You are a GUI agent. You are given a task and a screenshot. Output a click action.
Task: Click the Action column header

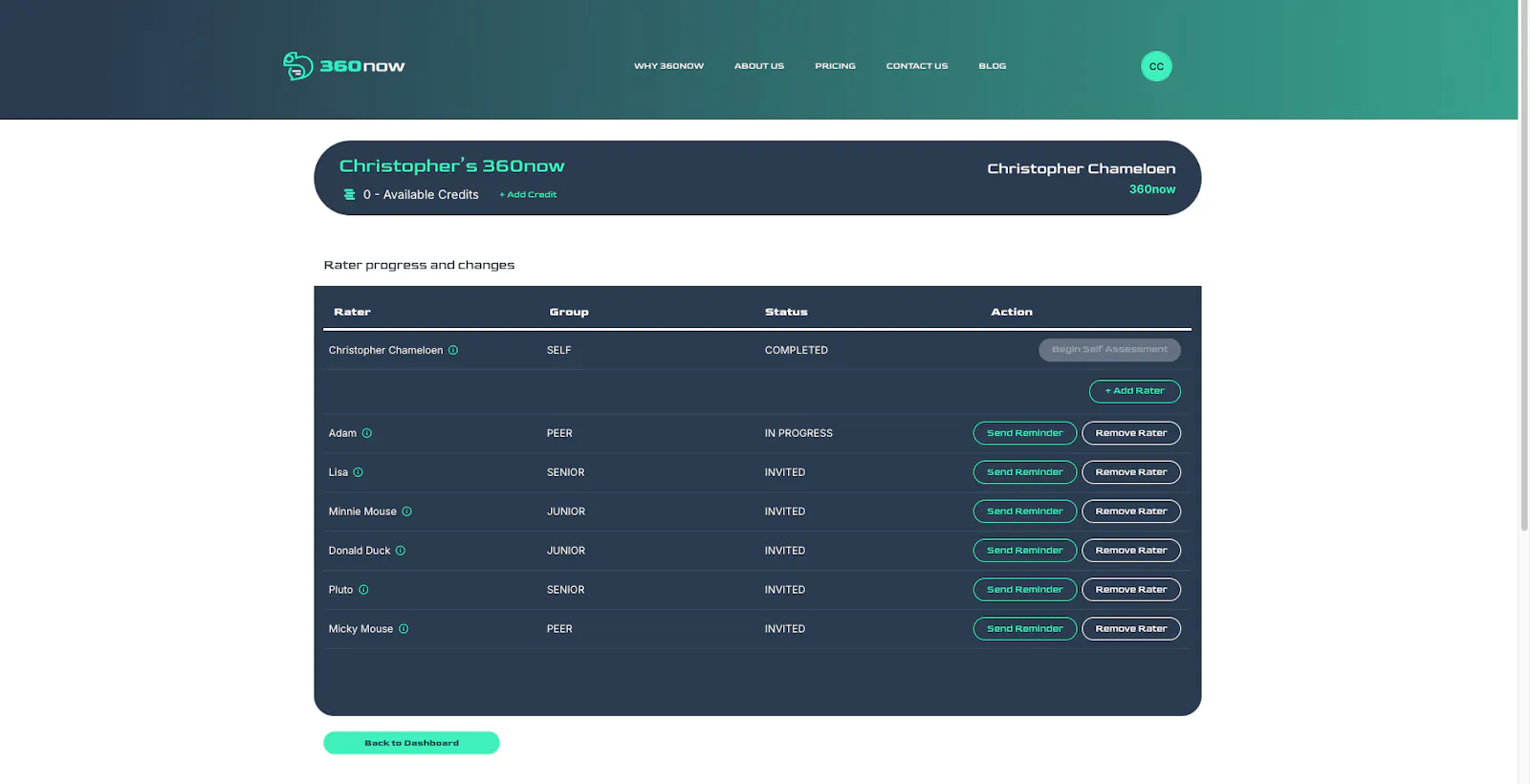pyautogui.click(x=1012, y=312)
